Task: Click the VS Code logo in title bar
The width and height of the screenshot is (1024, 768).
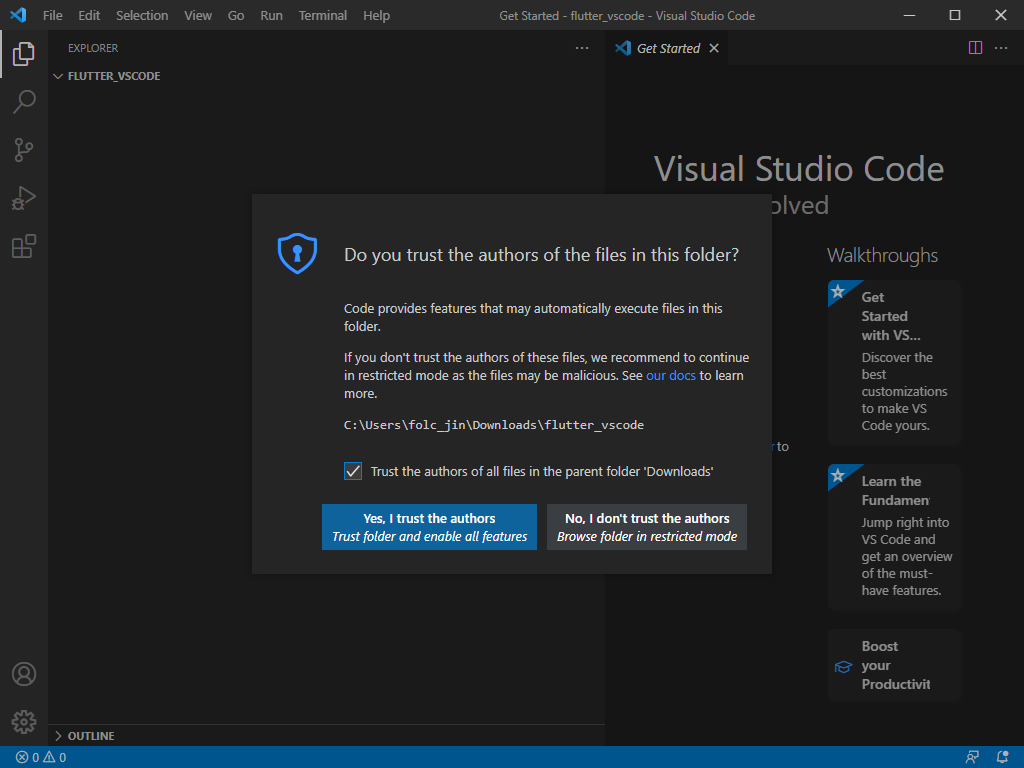Action: [18, 14]
